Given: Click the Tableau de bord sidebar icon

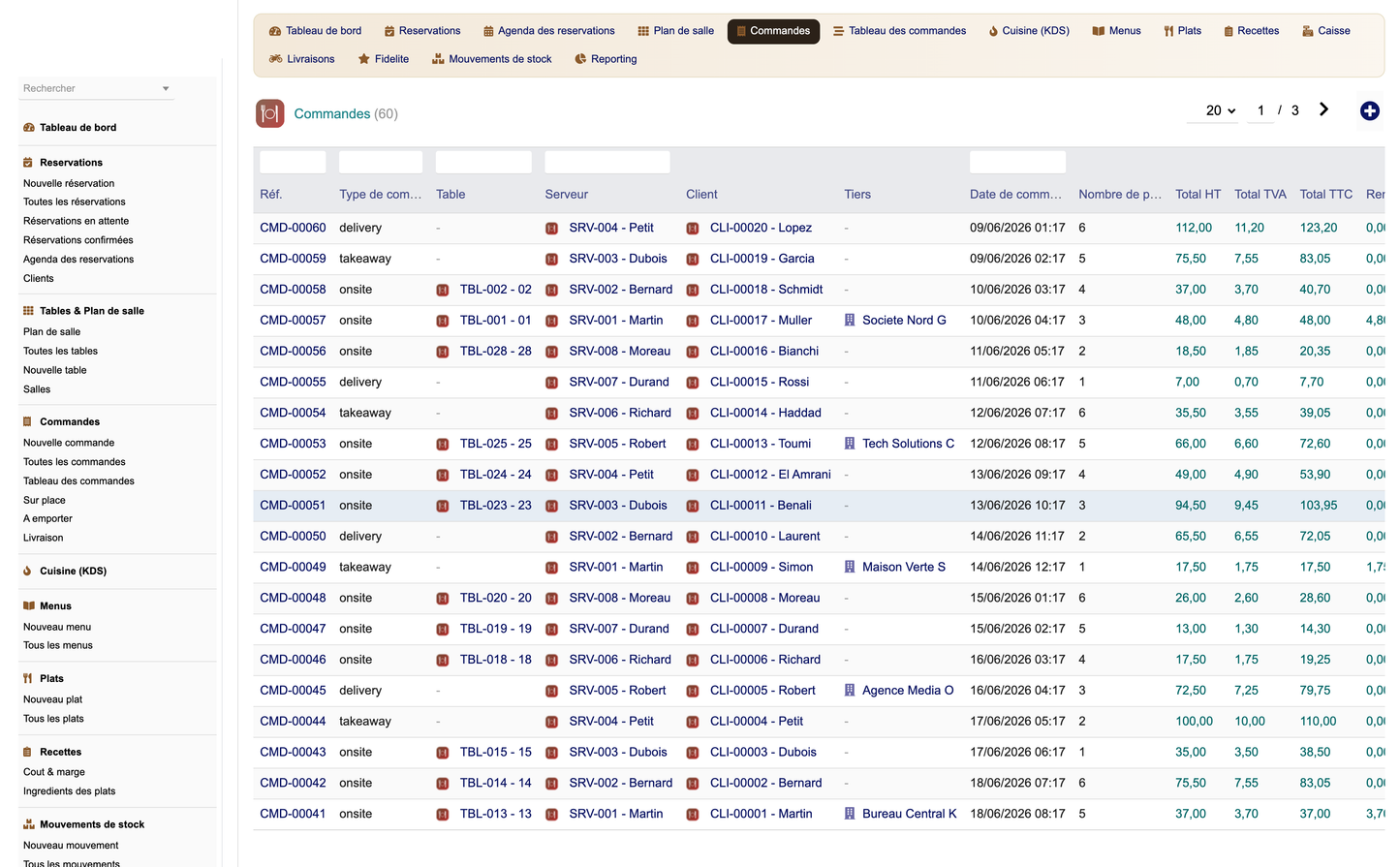Looking at the screenshot, I should coord(29,128).
